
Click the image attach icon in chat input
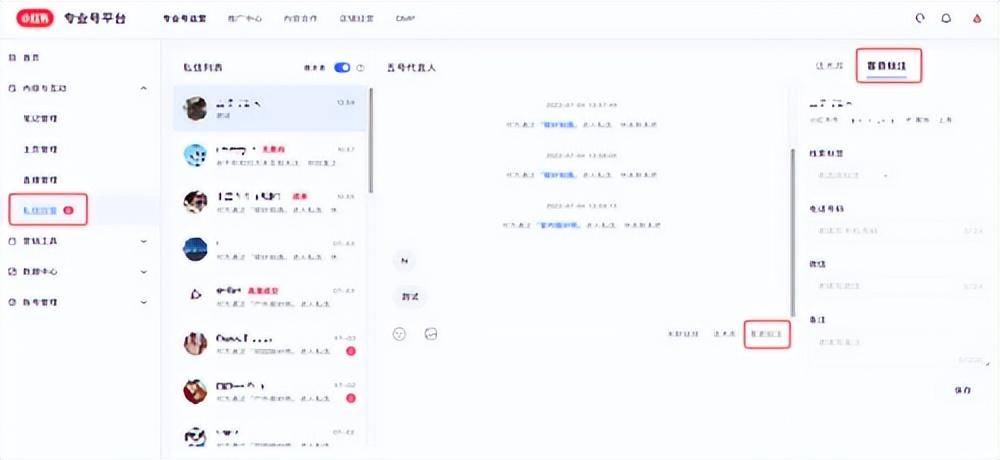pos(431,334)
